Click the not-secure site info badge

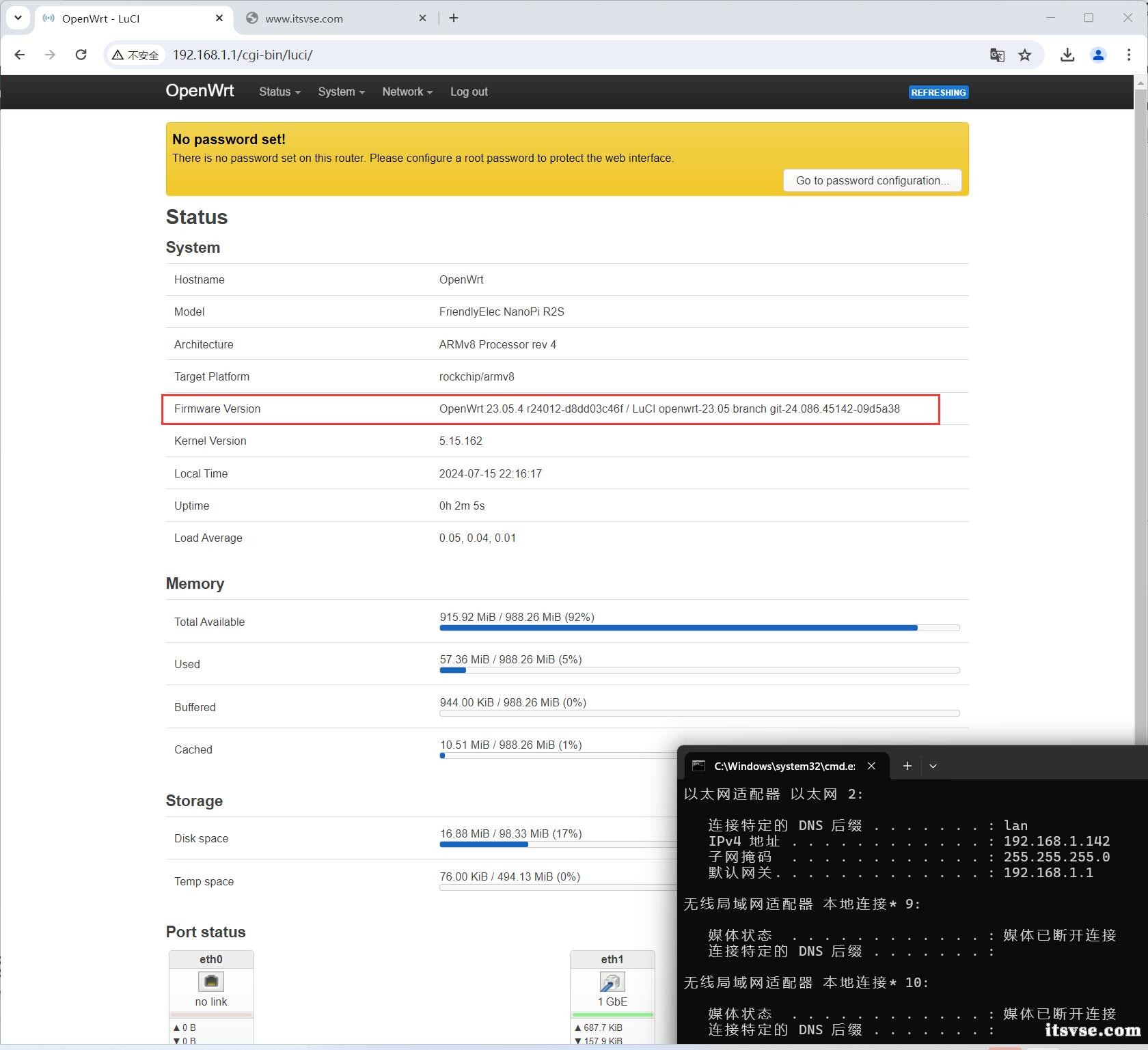(136, 55)
